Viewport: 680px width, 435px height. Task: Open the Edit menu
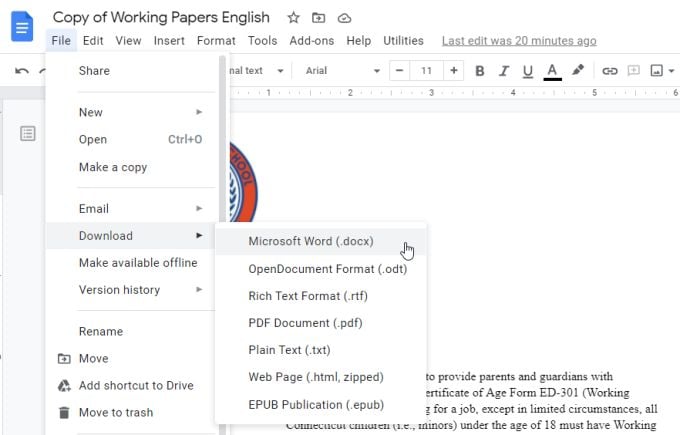click(x=93, y=40)
